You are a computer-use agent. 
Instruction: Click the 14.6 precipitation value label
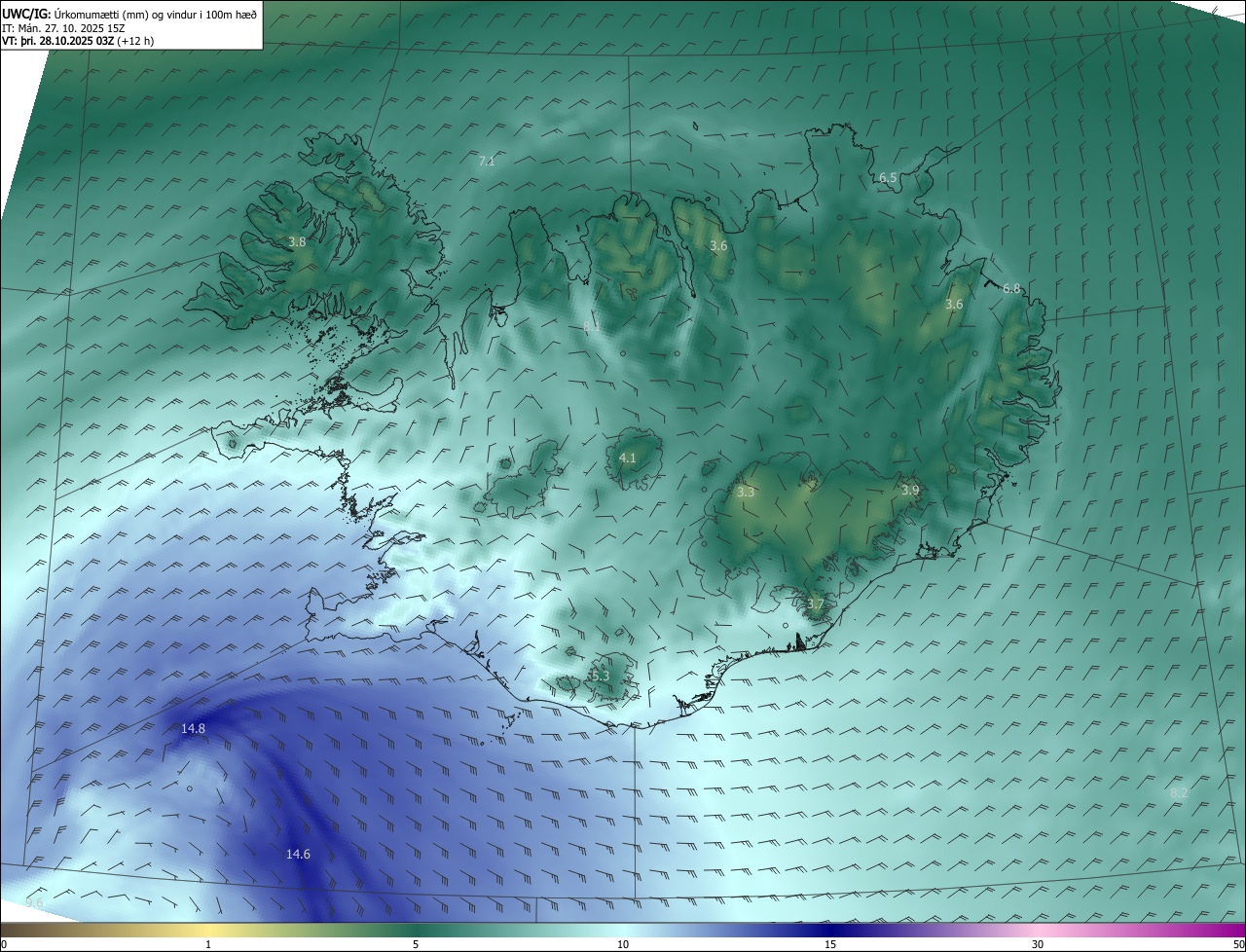[x=298, y=854]
